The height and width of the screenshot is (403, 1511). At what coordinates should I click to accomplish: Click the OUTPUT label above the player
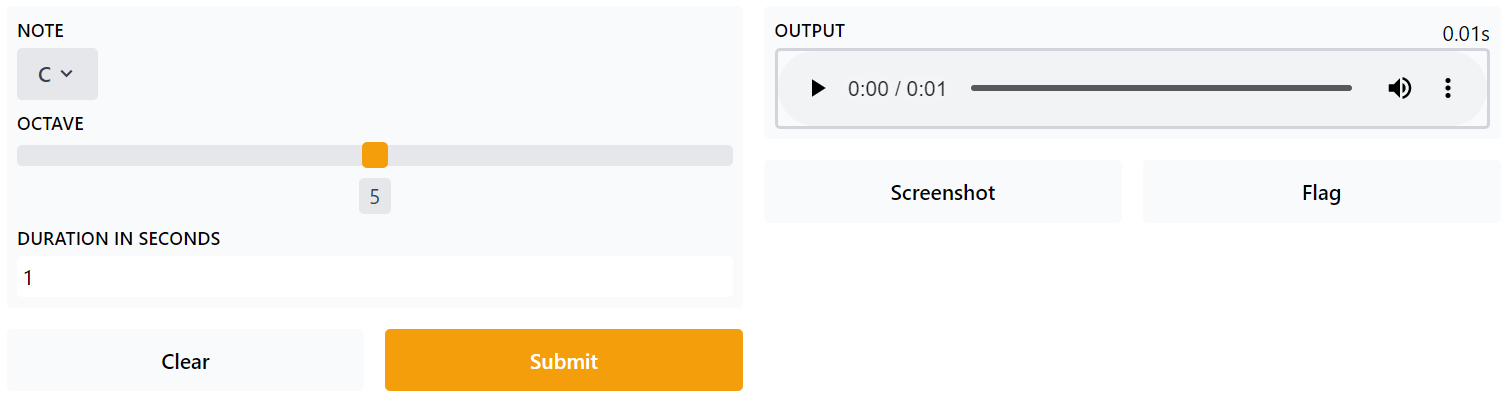click(810, 31)
